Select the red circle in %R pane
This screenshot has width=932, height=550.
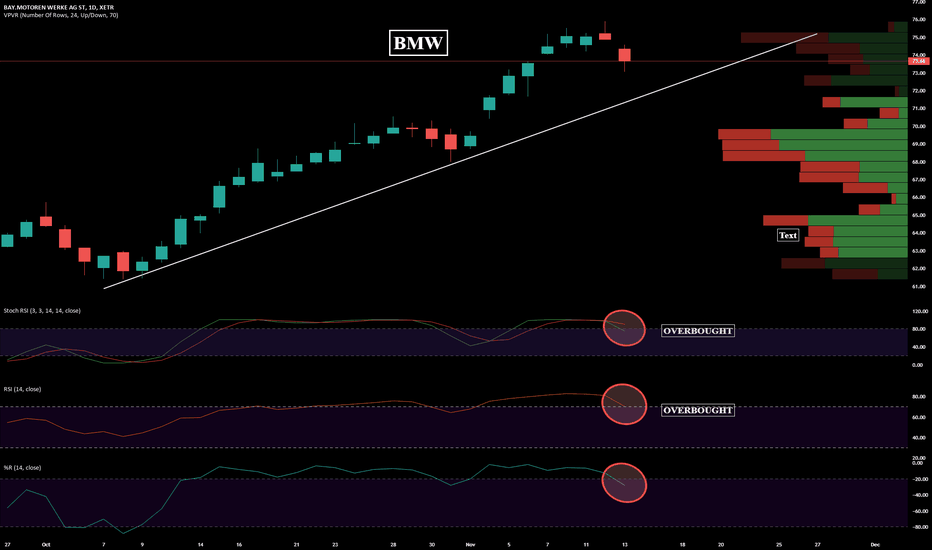[x=624, y=483]
